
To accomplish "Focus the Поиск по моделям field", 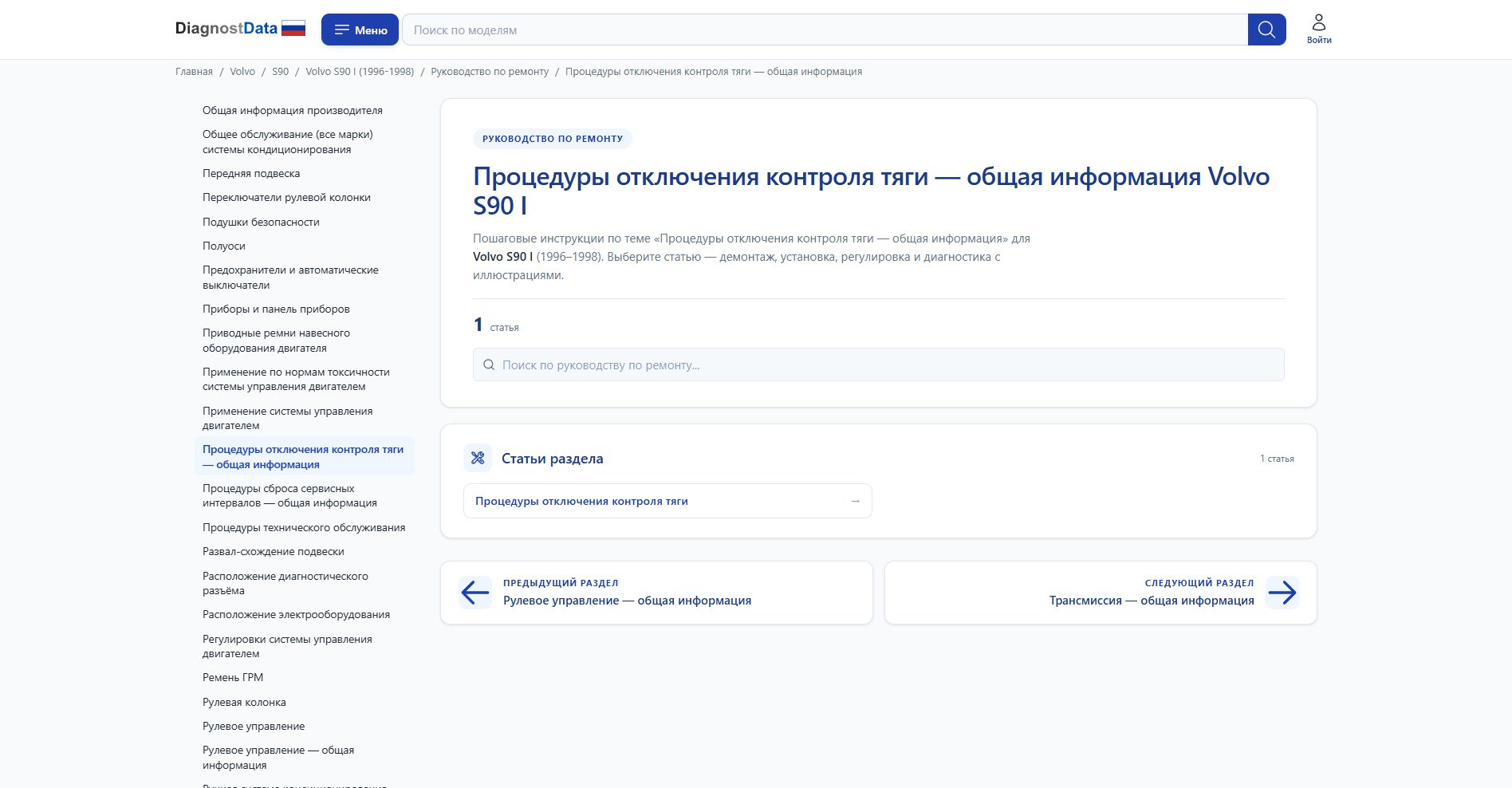I will (825, 30).
